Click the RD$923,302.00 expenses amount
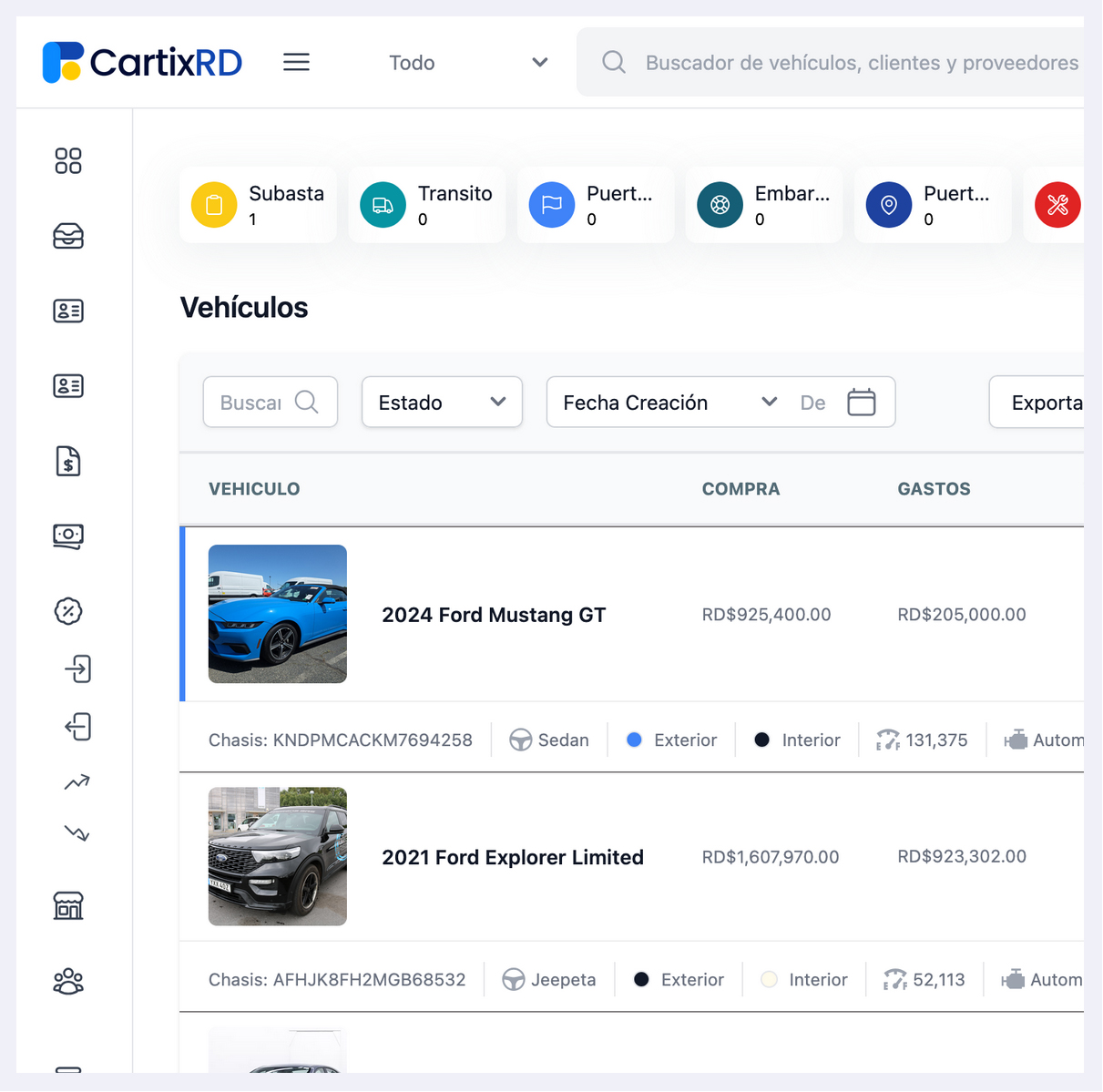This screenshot has height=1092, width=1103. pyautogui.click(x=962, y=856)
